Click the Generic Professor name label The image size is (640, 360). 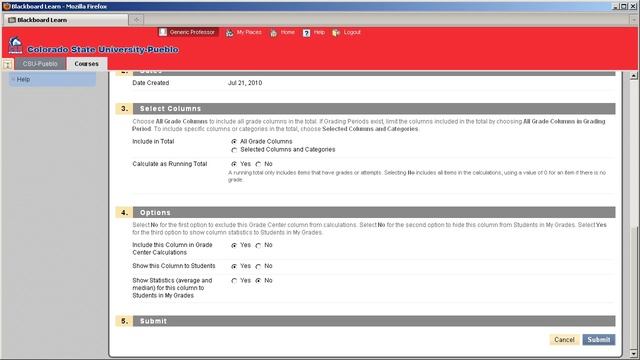[x=192, y=32]
